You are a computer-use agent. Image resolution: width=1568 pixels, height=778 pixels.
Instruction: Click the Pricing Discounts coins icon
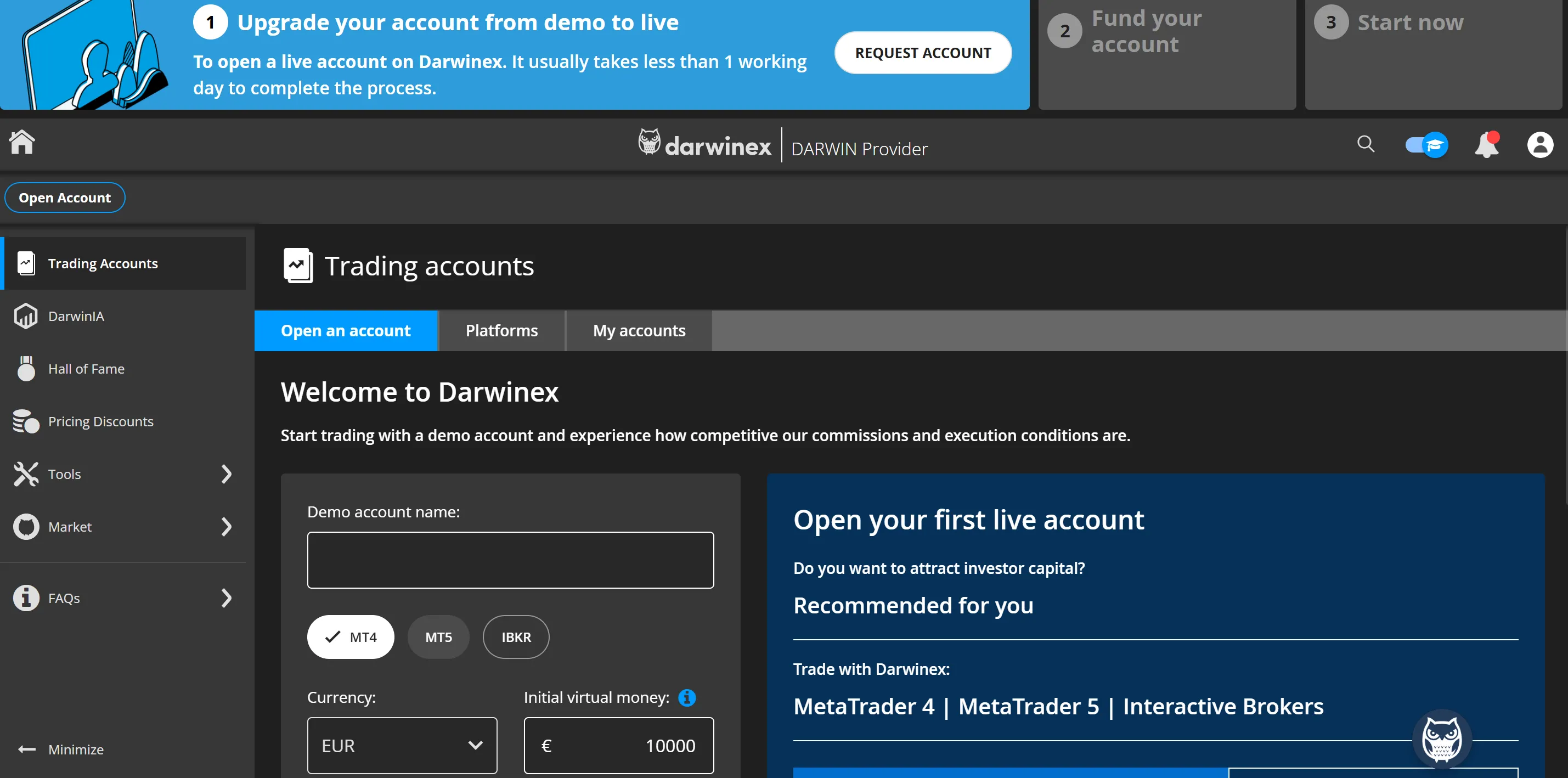26,421
